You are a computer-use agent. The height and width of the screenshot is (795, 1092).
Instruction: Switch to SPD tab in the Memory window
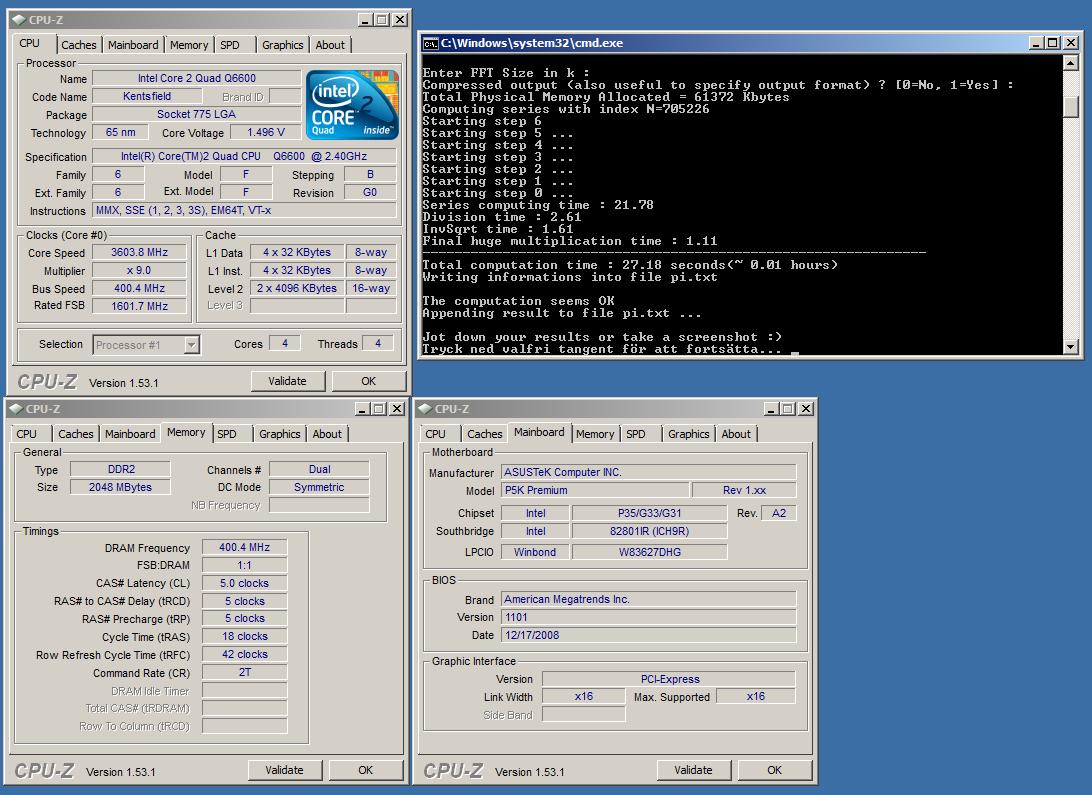click(x=227, y=434)
